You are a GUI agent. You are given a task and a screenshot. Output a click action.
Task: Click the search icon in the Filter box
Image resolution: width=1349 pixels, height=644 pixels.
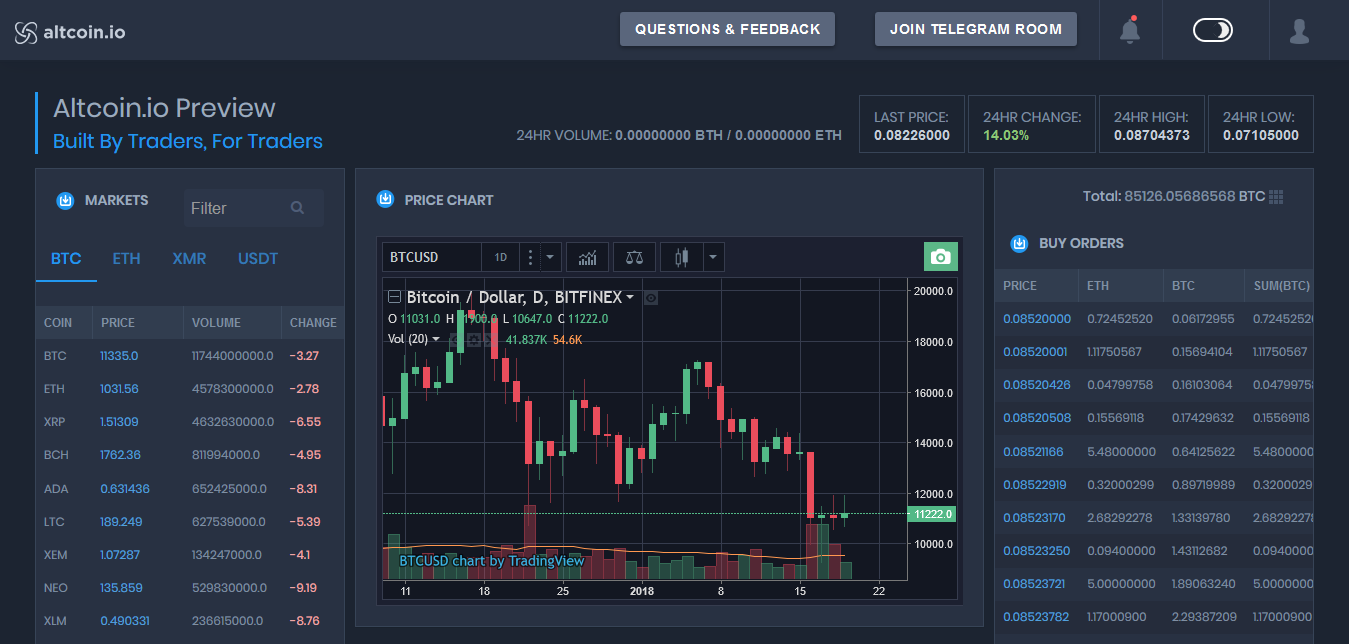tap(297, 208)
